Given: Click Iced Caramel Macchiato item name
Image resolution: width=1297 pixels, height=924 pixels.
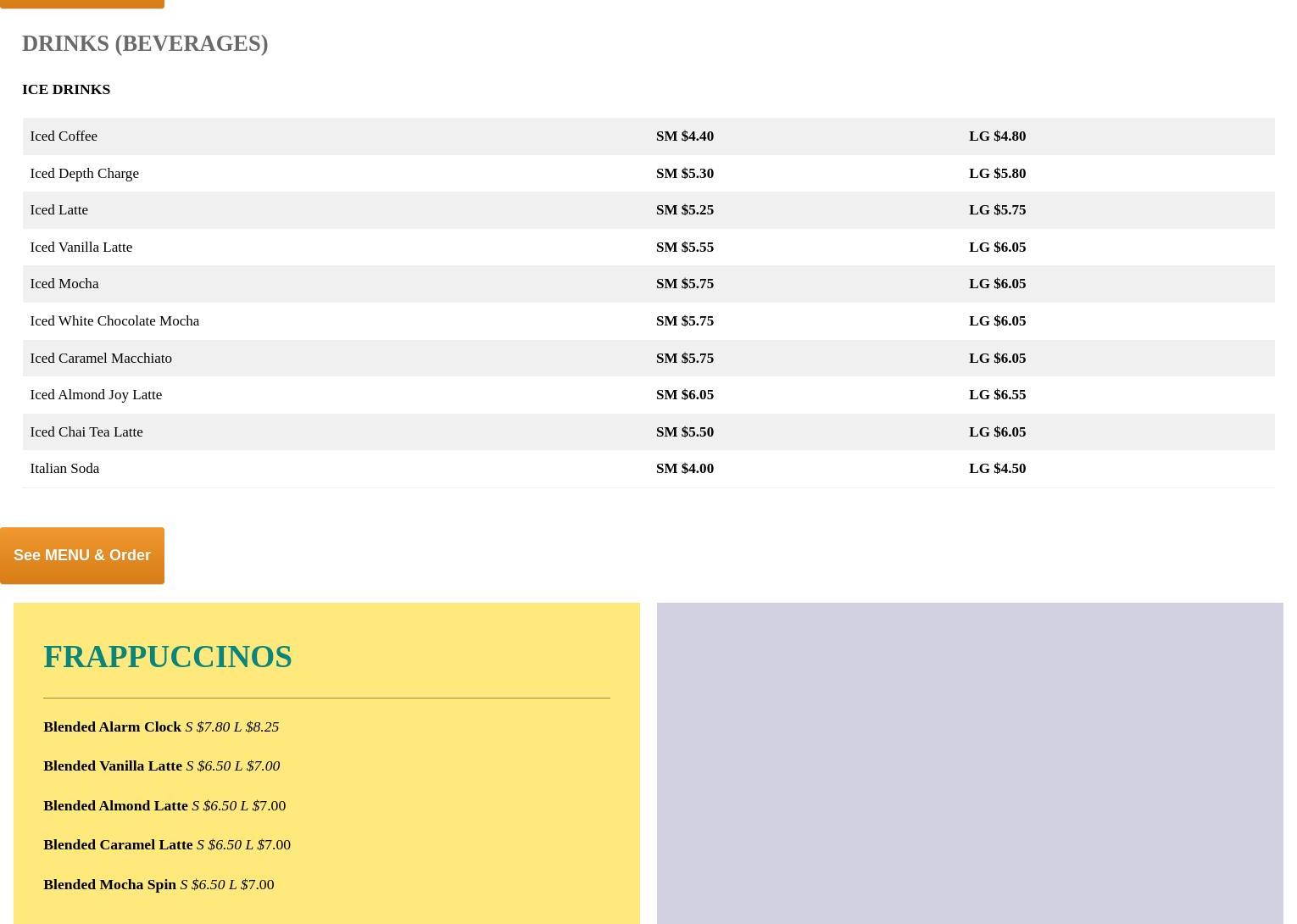Looking at the screenshot, I should tap(101, 358).
